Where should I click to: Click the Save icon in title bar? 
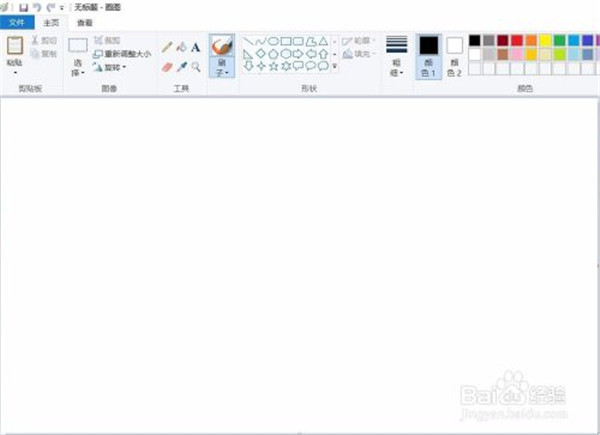coord(22,6)
